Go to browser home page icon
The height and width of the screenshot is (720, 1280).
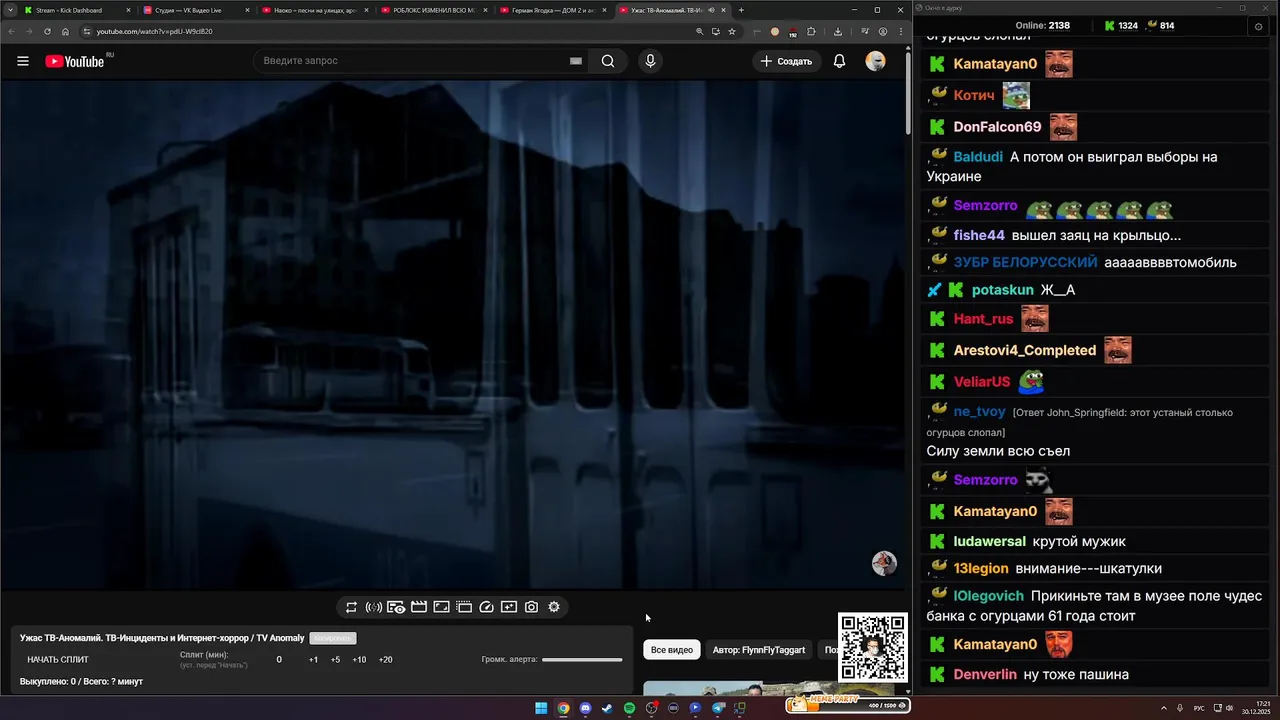65,31
